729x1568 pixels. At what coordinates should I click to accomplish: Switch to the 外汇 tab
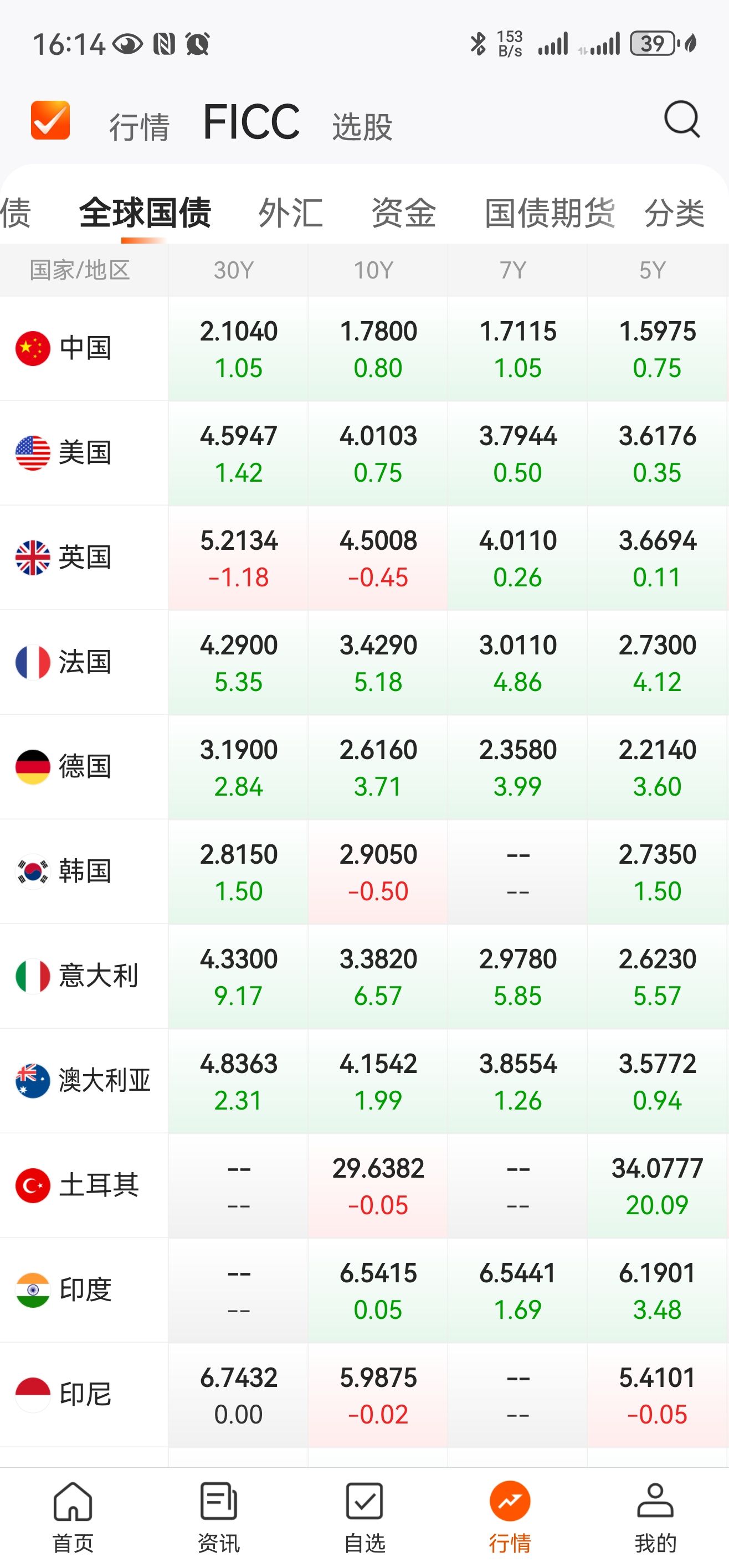point(290,213)
